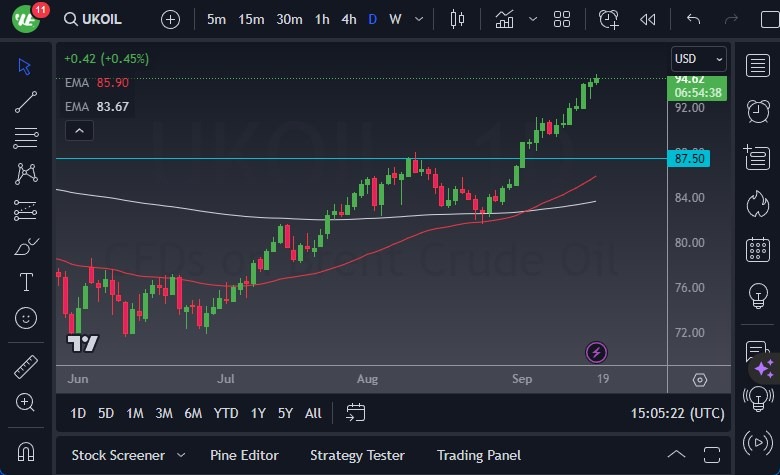This screenshot has height=475, width=780.
Task: Switch to the 4h timeframe
Action: coord(348,19)
